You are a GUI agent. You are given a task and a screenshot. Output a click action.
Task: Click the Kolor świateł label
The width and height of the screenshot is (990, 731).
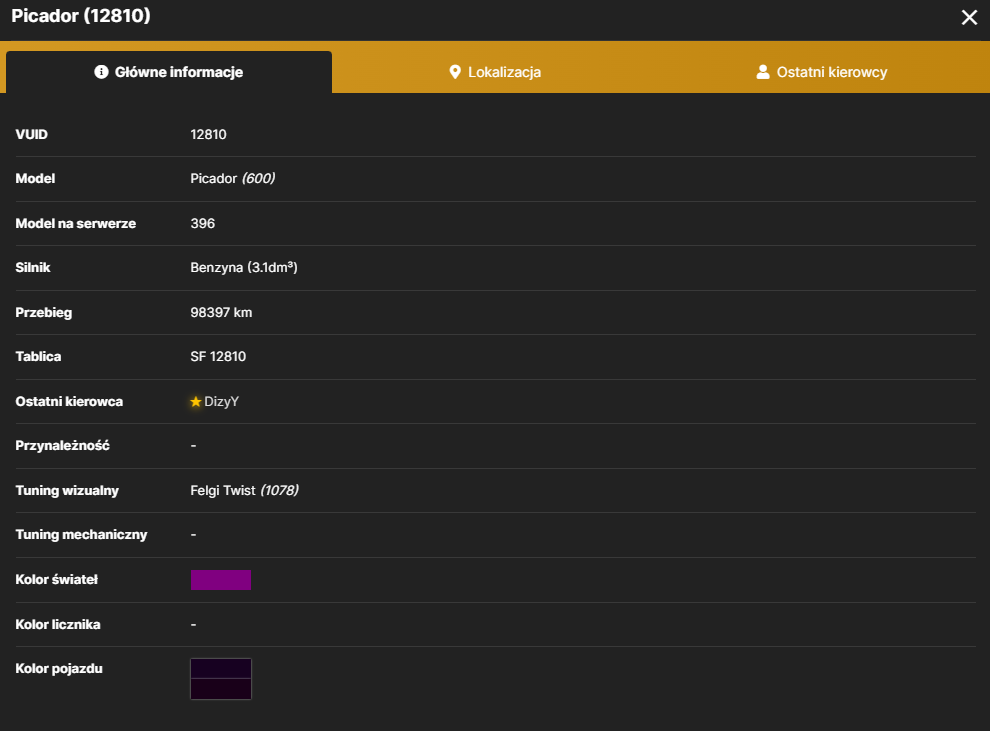pyautogui.click(x=57, y=579)
